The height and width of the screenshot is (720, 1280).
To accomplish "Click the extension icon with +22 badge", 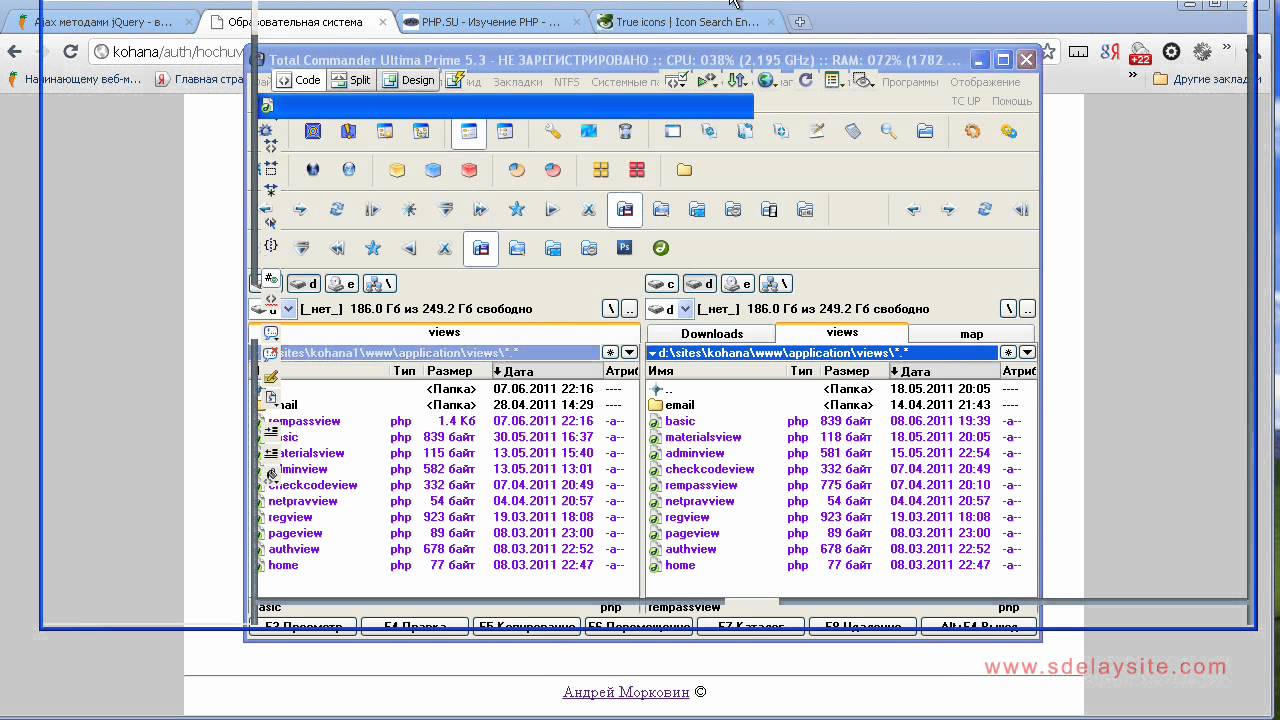I will click(1140, 53).
